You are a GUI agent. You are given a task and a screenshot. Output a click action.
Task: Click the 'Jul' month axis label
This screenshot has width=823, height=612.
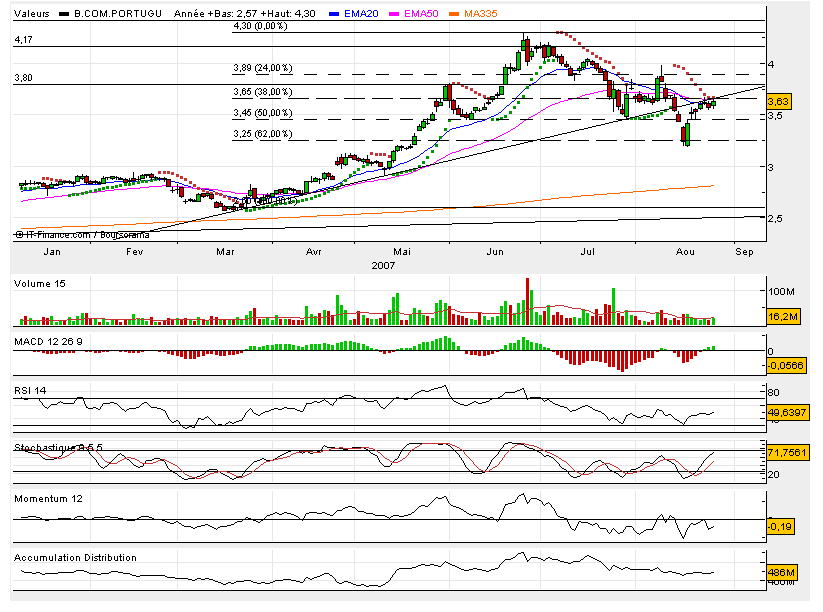point(587,251)
